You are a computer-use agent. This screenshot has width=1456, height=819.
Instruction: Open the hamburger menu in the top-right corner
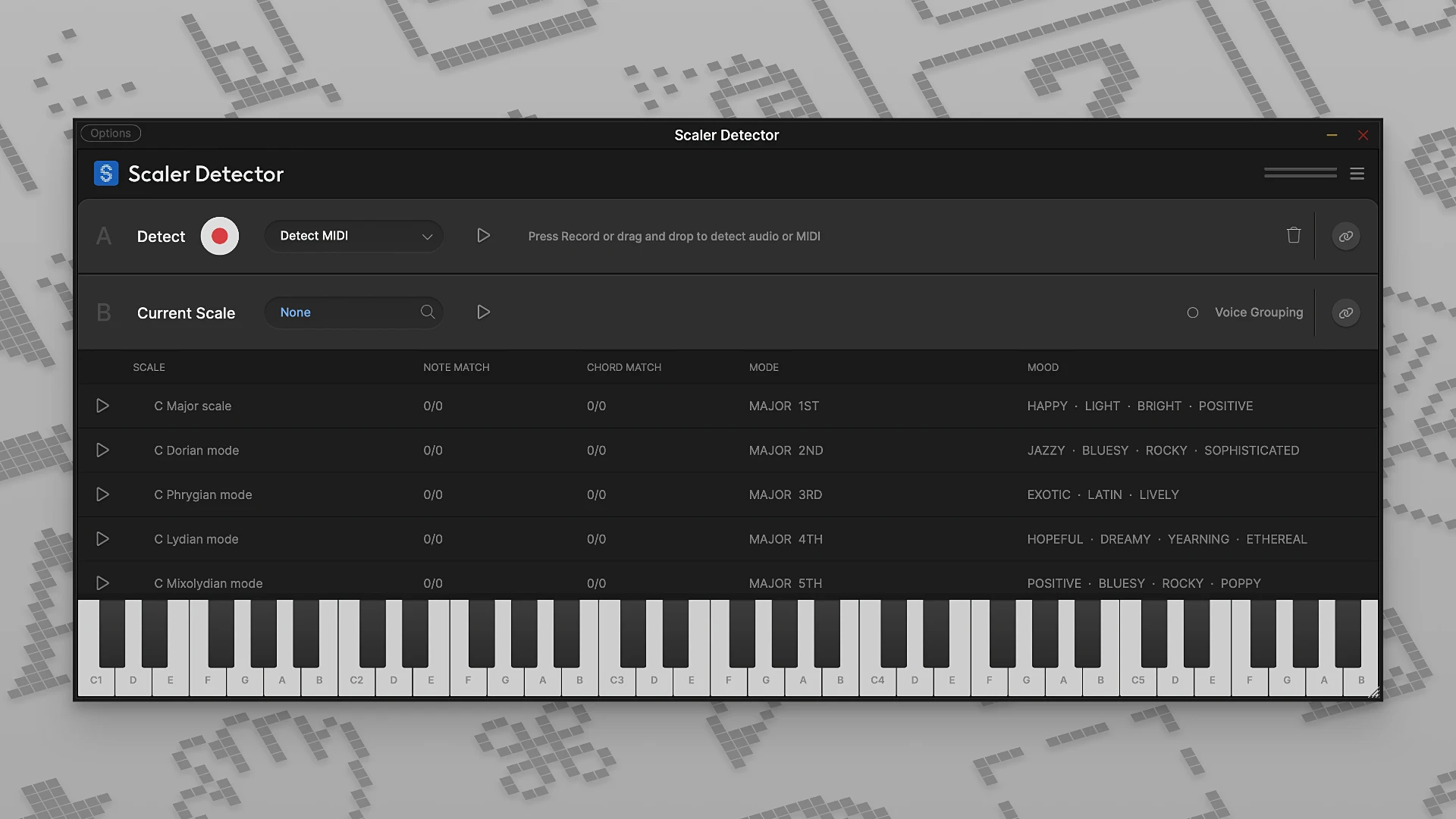pyautogui.click(x=1357, y=174)
